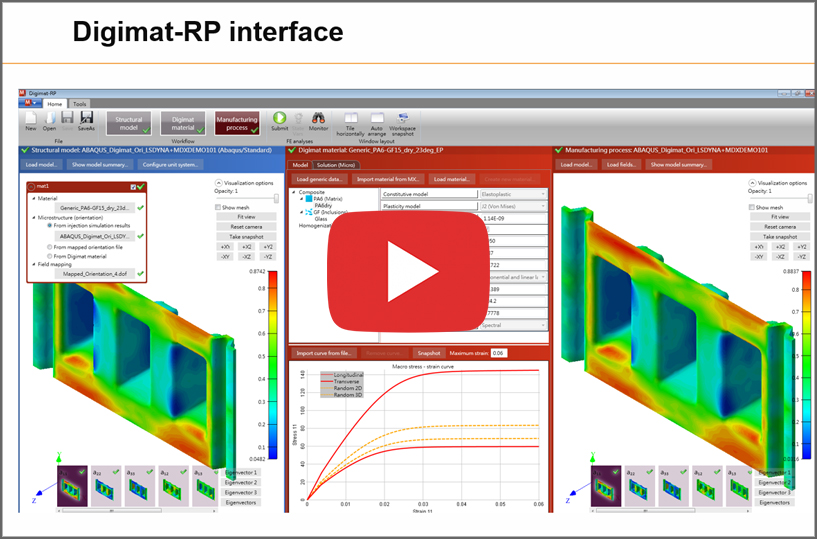Click Configure unit system button
The image size is (817, 539).
point(170,165)
